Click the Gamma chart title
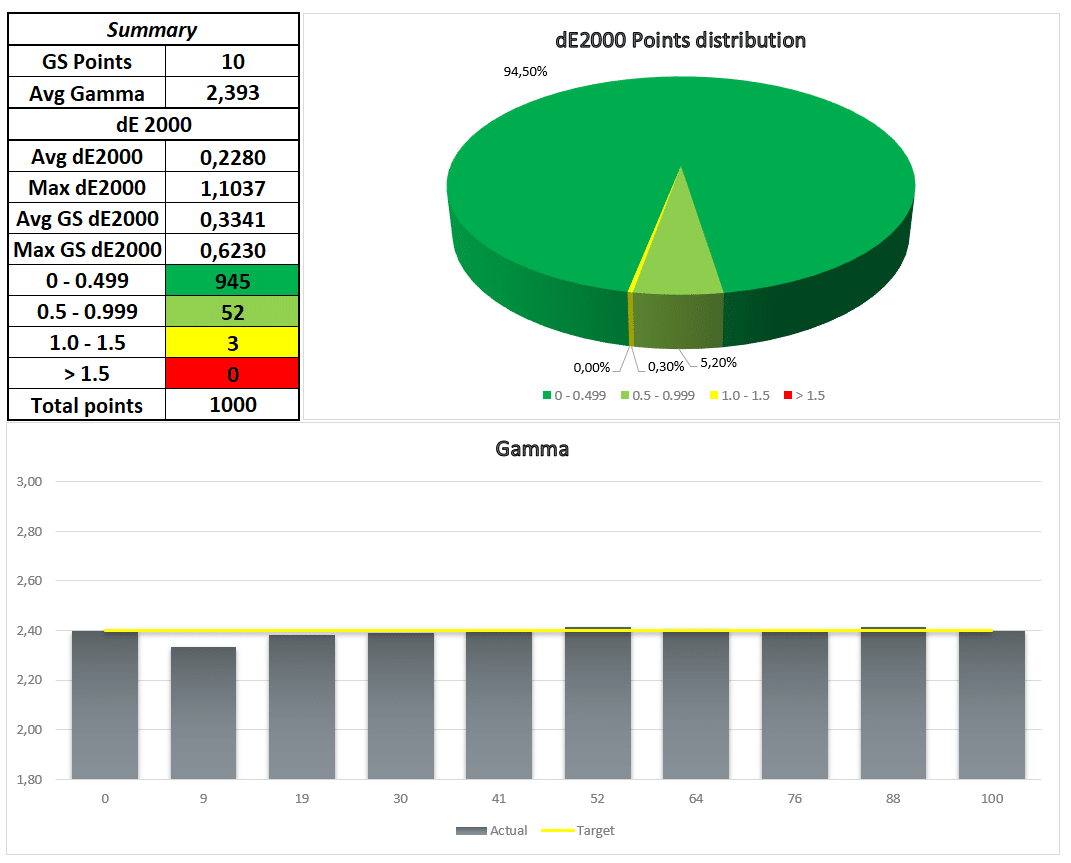 point(532,449)
